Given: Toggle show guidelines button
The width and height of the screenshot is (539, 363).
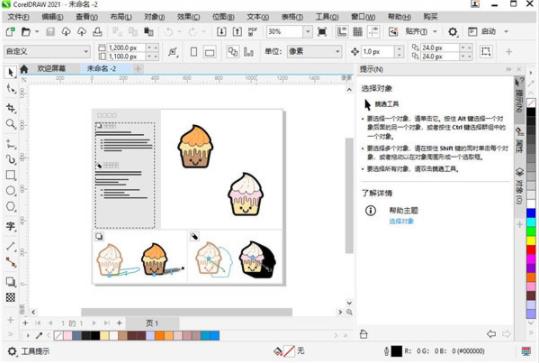Looking at the screenshot, I should pos(374,32).
